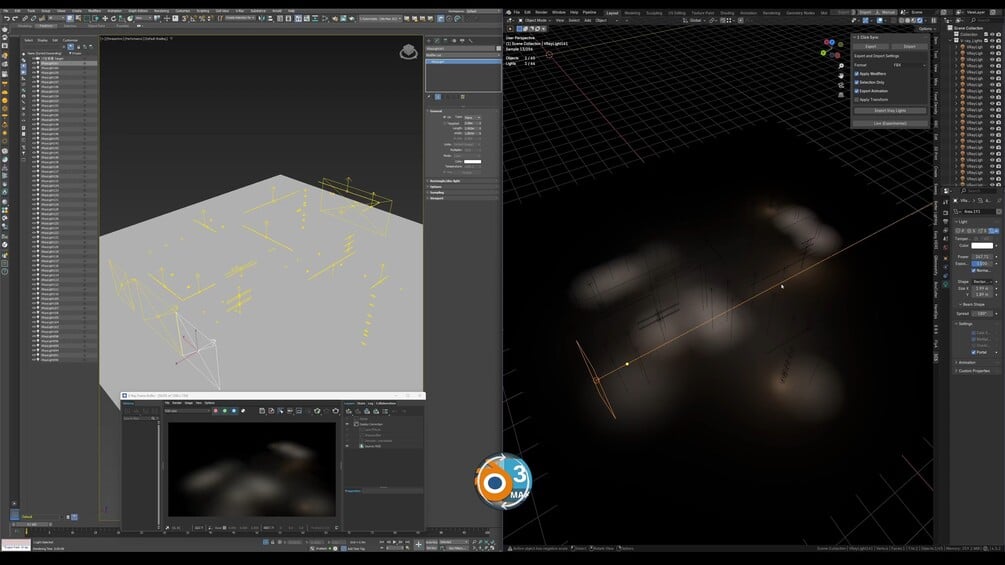Select rendered viewport shading sphere icon

tap(919, 20)
